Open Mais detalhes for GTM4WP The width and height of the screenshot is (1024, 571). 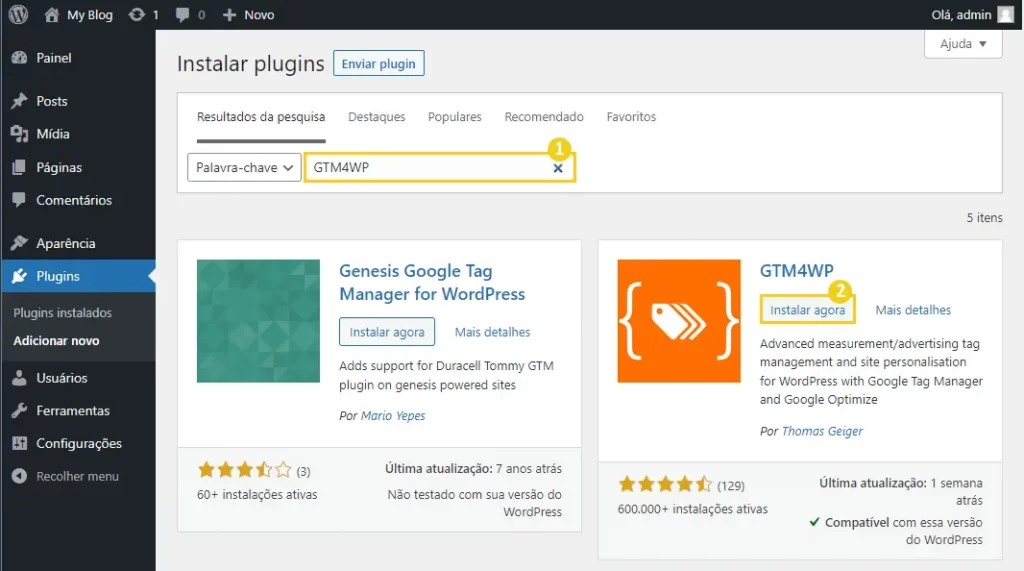click(913, 310)
